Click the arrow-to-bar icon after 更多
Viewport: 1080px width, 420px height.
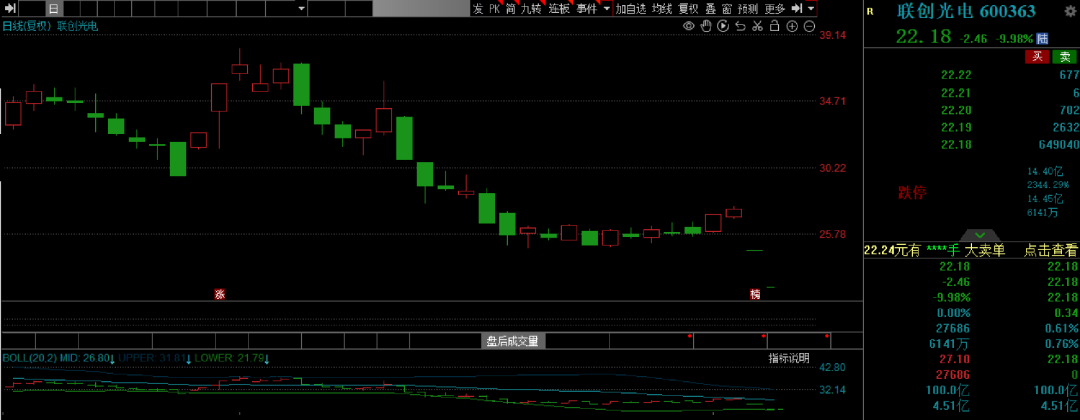point(797,8)
